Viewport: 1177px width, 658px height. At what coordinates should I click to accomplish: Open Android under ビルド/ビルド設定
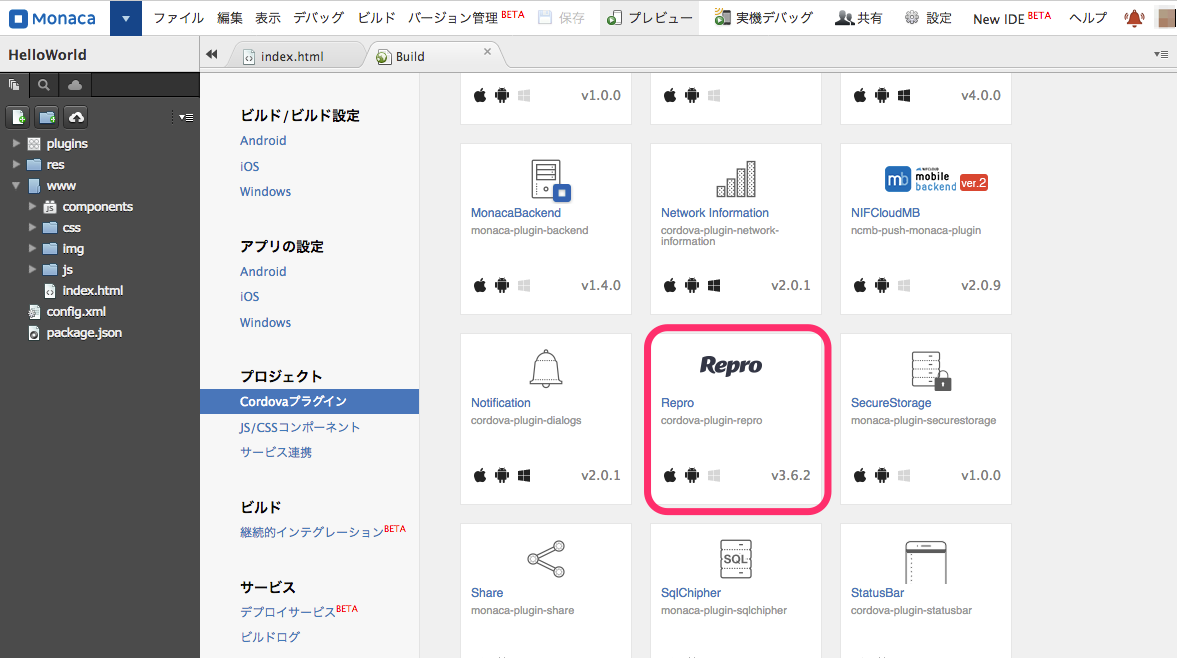tap(263, 140)
